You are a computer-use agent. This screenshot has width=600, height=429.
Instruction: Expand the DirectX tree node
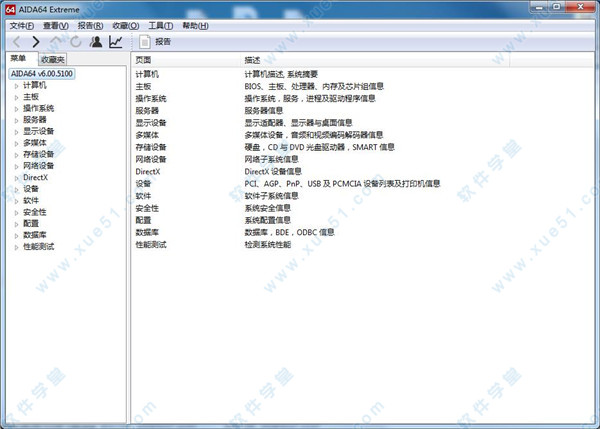[16, 178]
